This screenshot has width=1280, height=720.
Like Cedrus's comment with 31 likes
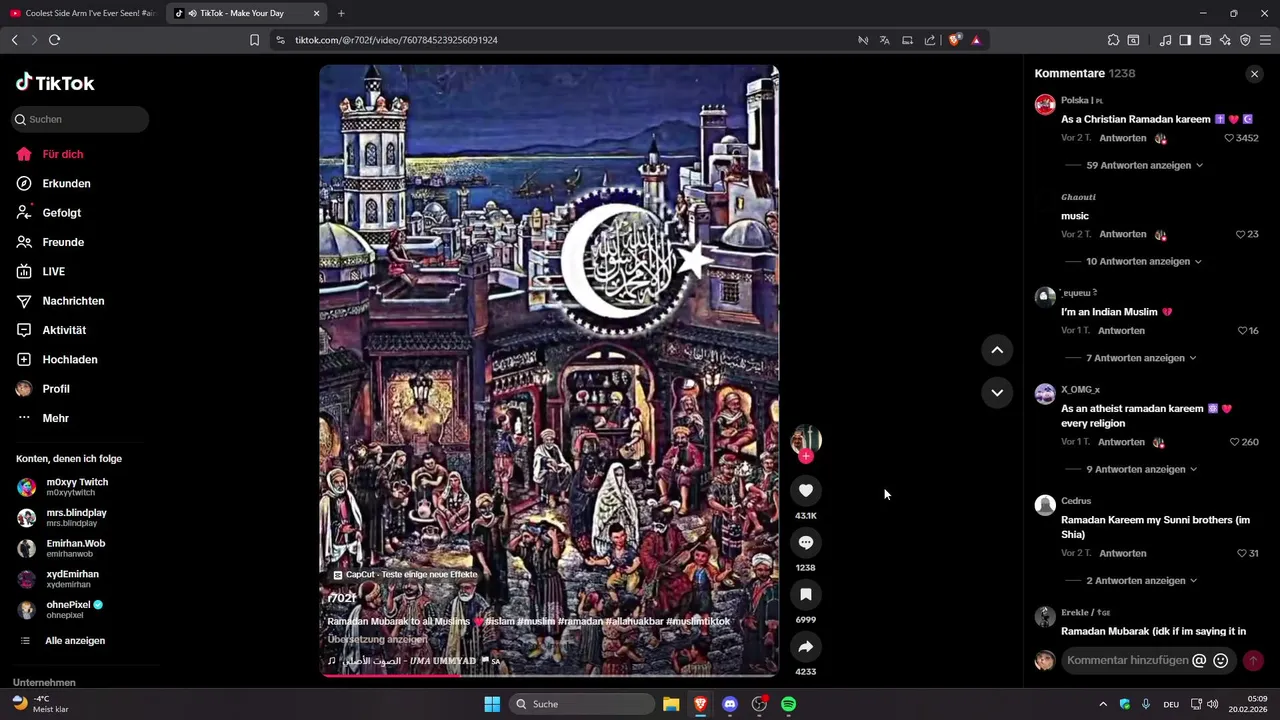[x=1242, y=553]
